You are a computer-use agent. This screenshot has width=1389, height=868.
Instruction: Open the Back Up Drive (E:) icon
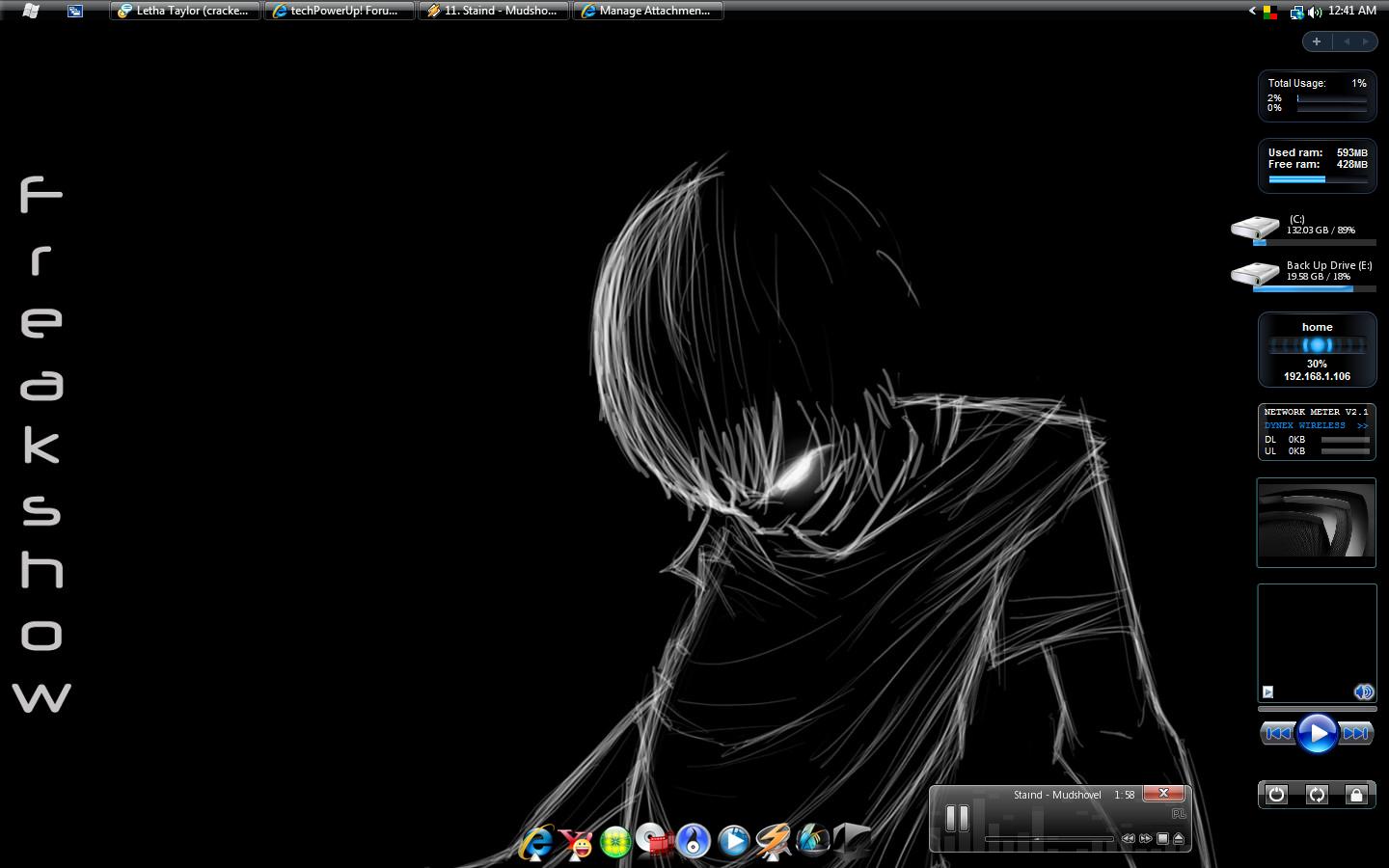point(1255,274)
